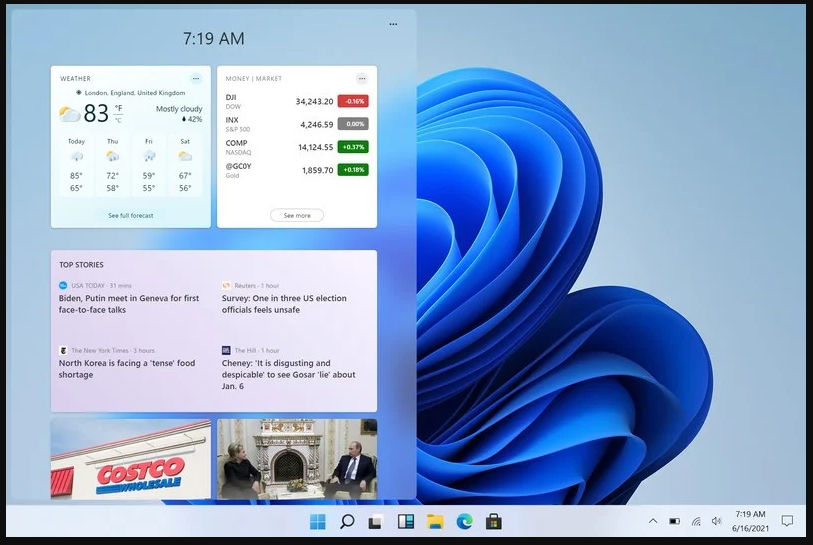Image resolution: width=813 pixels, height=545 pixels.
Task: Open the US election officials survey story
Action: [284, 304]
